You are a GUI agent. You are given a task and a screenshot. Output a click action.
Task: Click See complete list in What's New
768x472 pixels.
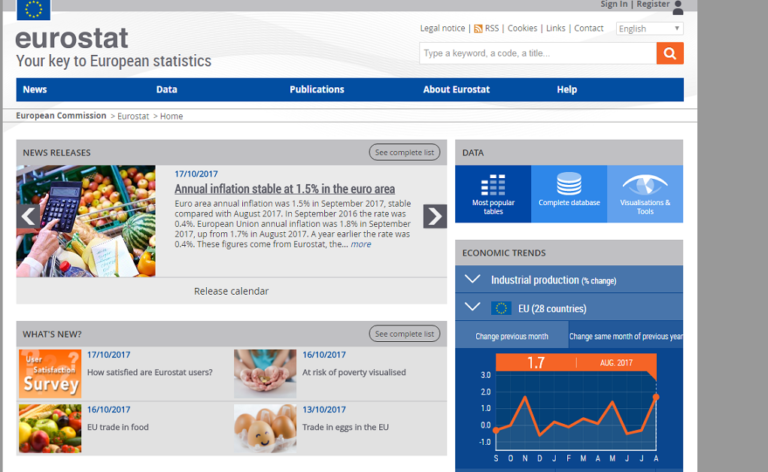coord(404,334)
